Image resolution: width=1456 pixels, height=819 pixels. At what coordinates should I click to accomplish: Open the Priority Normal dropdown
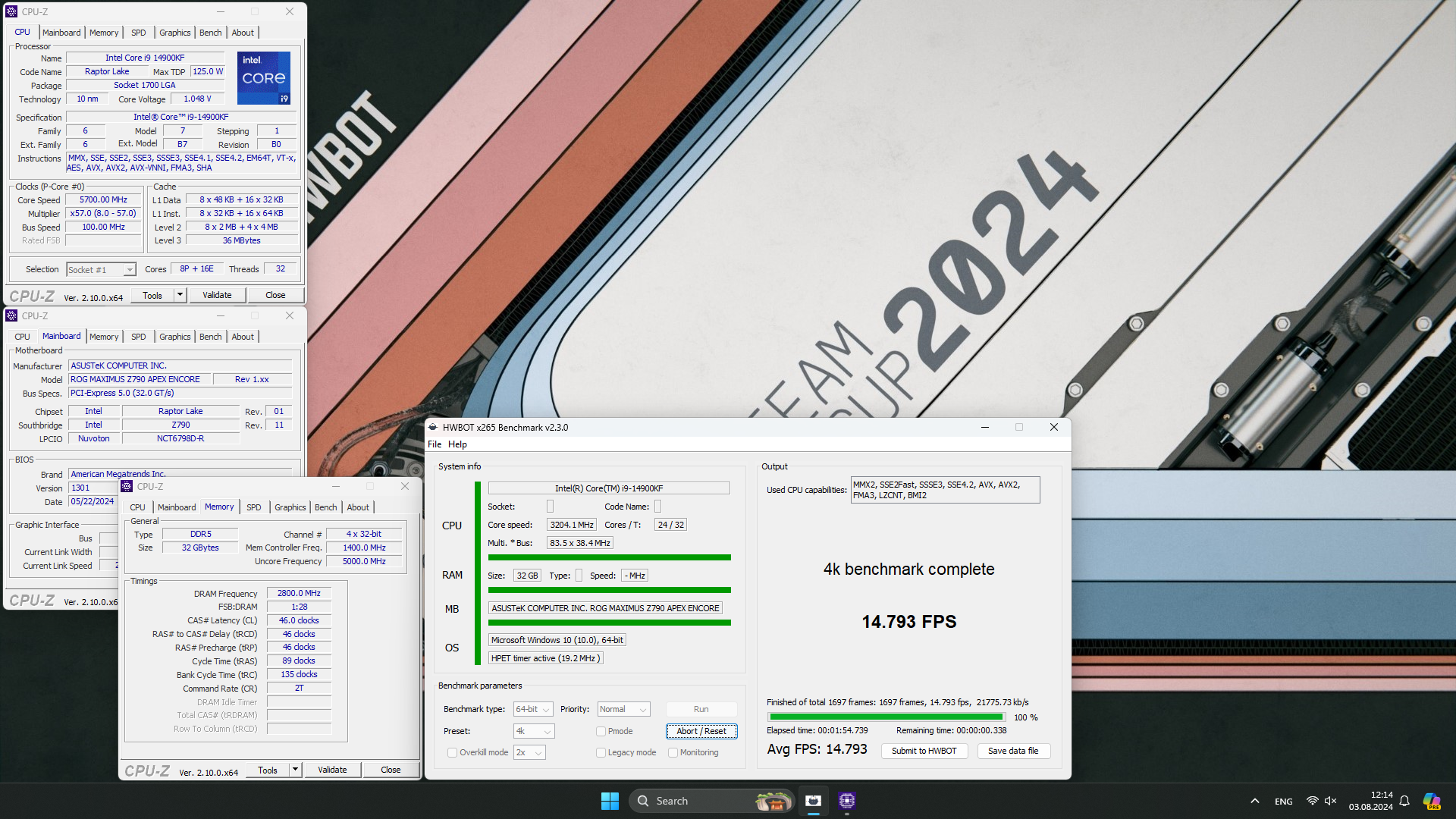click(623, 709)
